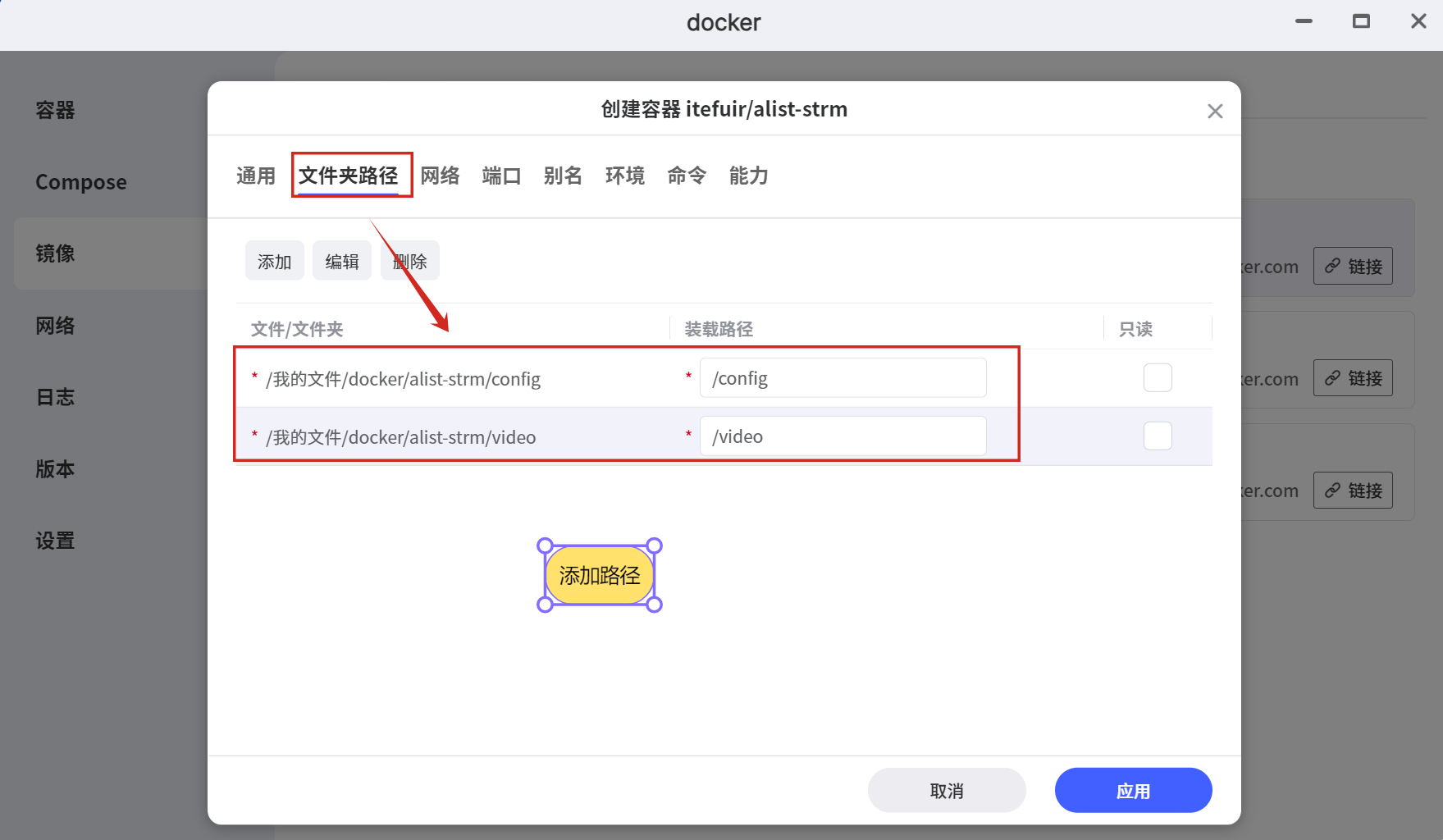Open the 环境 tab
Viewport: 1443px width, 840px height.
pyautogui.click(x=624, y=176)
